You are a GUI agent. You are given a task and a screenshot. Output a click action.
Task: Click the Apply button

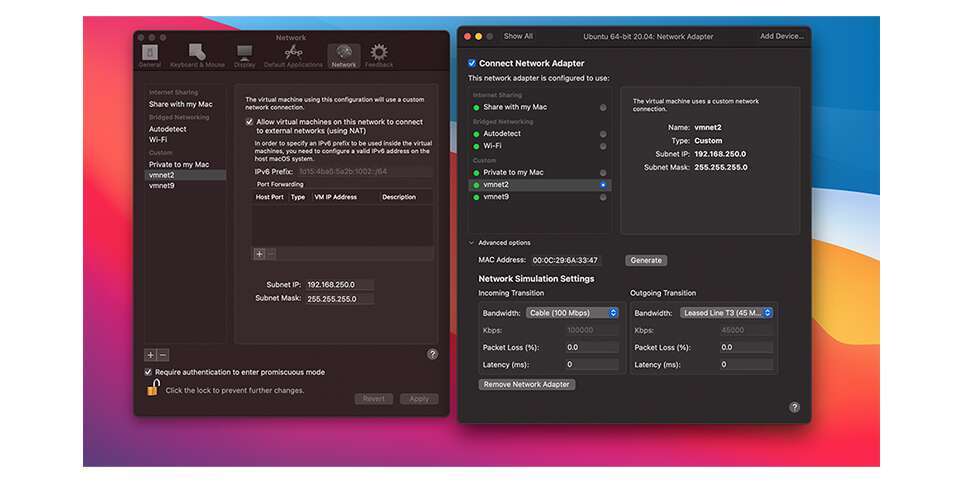419,399
